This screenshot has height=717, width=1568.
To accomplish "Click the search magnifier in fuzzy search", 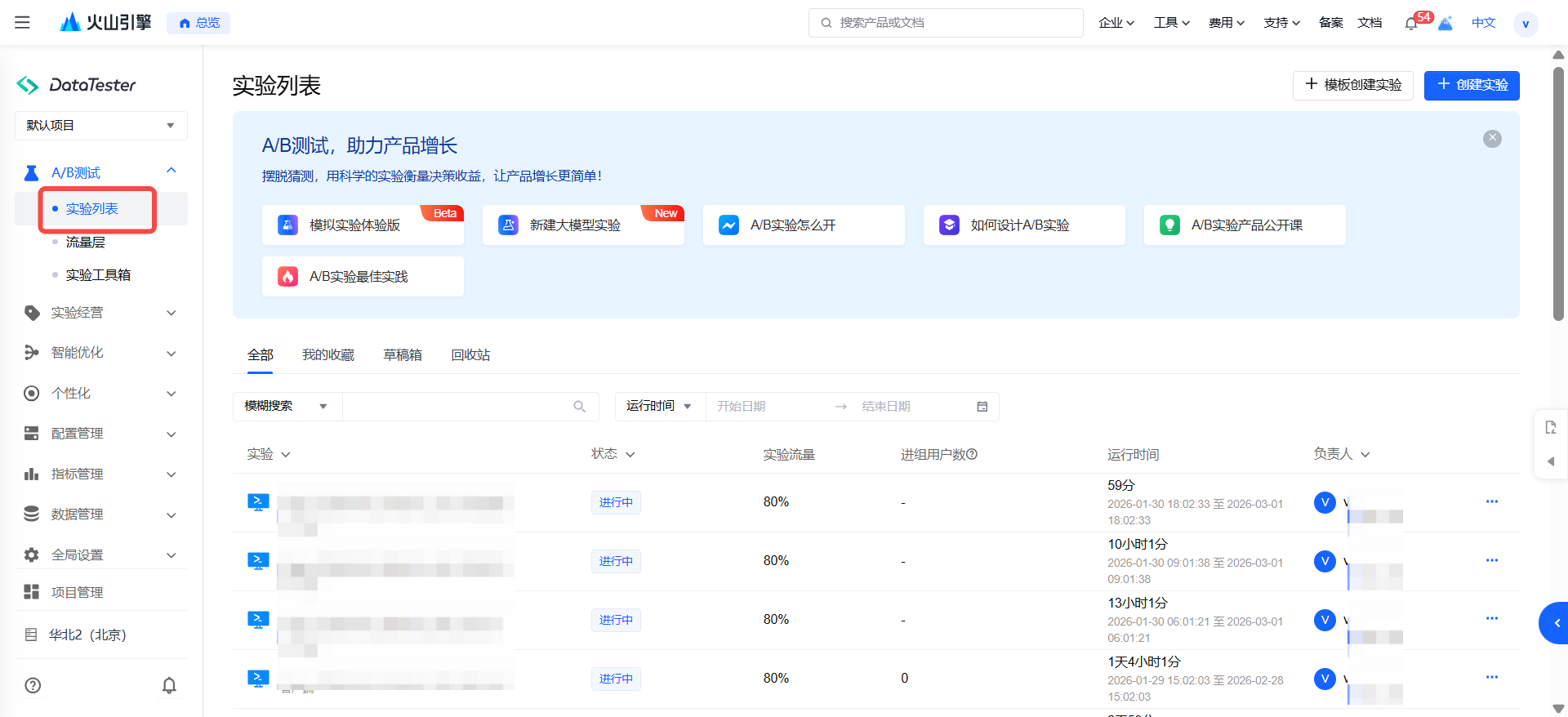I will [580, 407].
